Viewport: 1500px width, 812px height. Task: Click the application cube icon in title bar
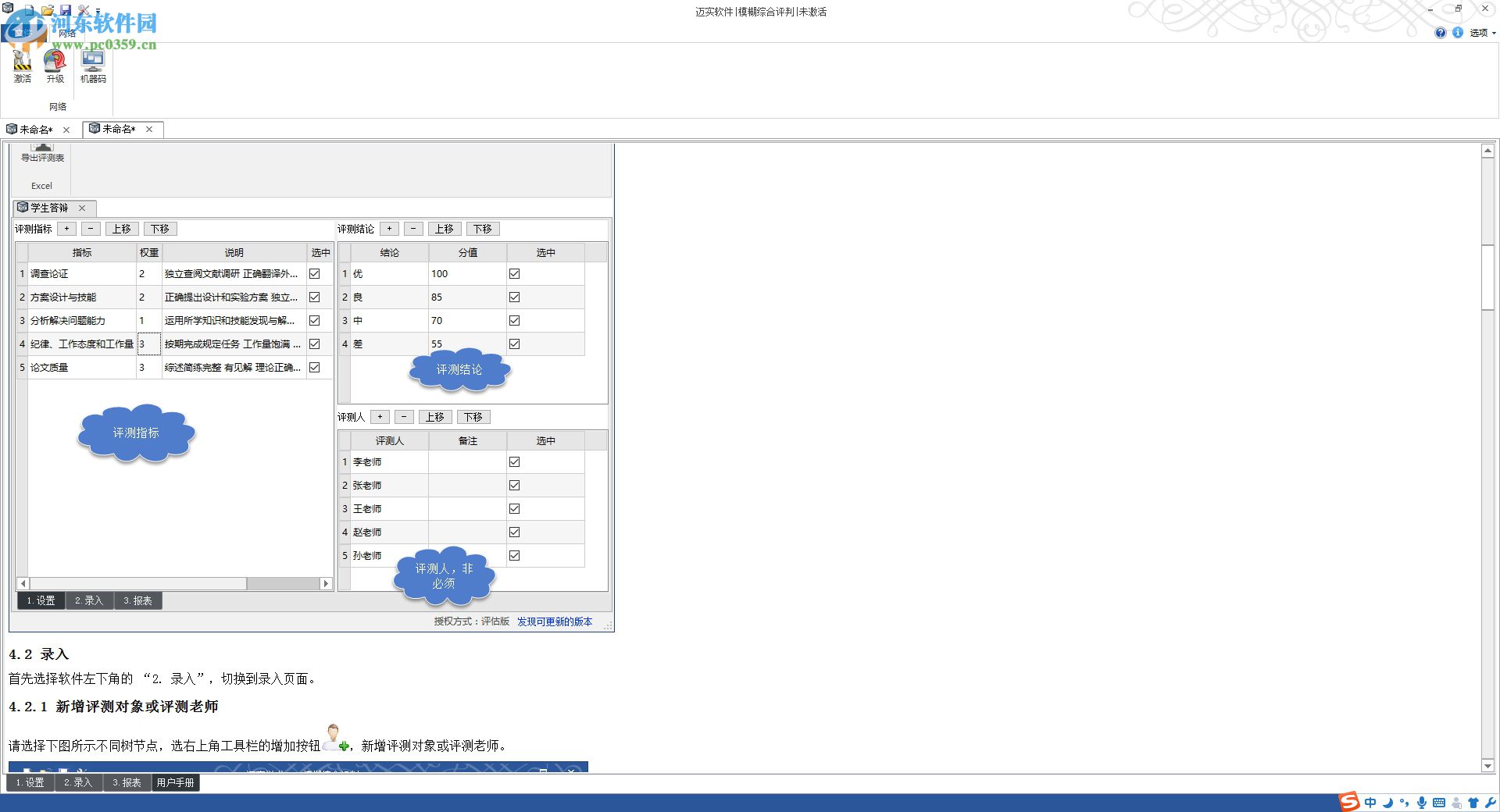pyautogui.click(x=8, y=8)
